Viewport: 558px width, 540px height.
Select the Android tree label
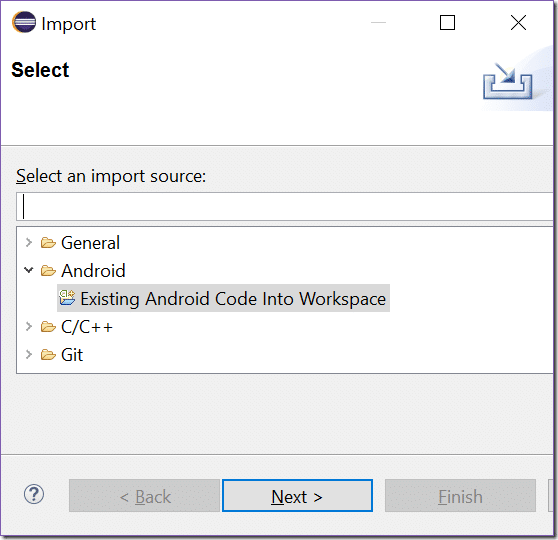tap(93, 271)
